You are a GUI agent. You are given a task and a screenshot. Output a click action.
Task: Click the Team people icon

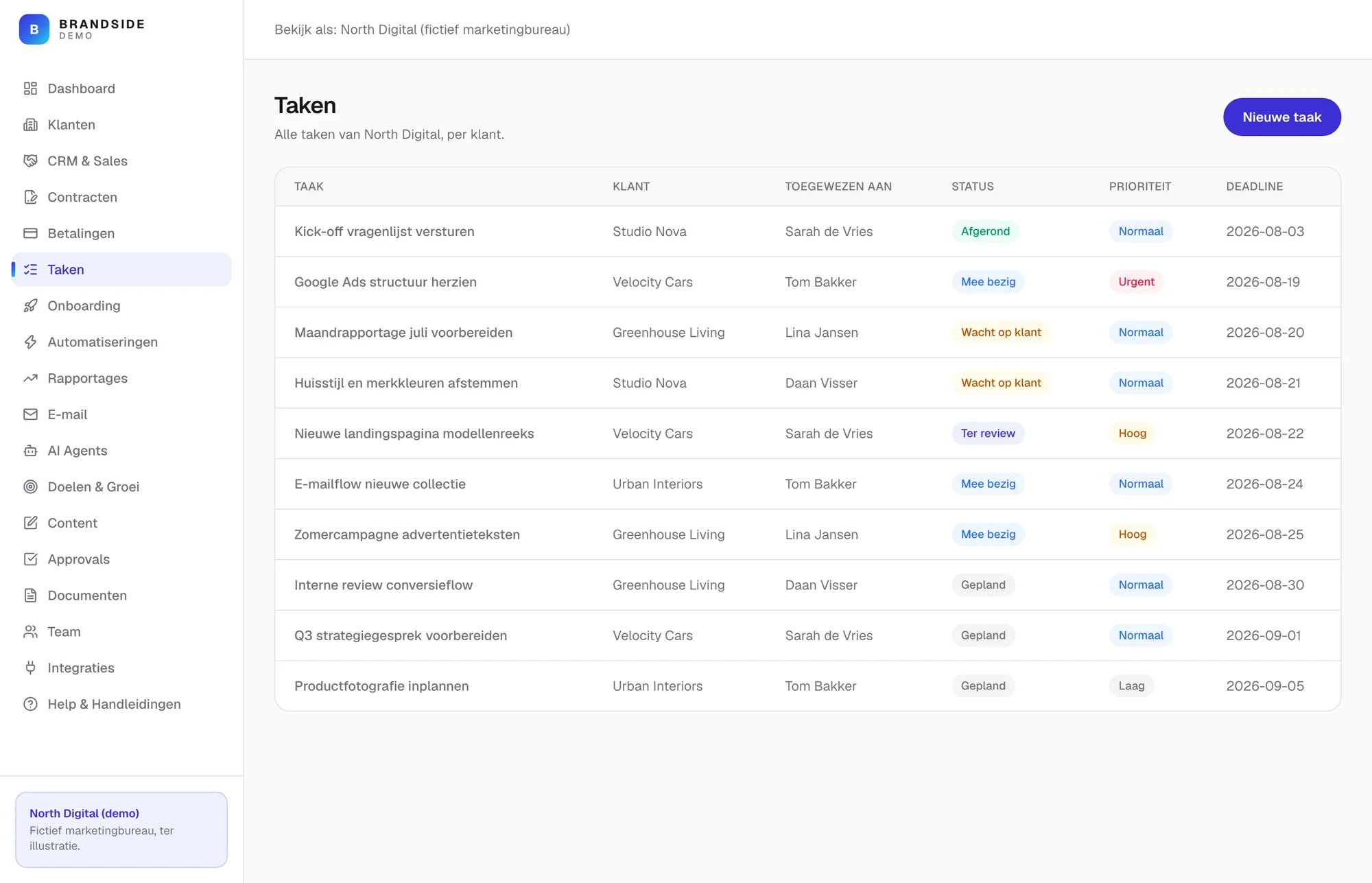click(30, 632)
